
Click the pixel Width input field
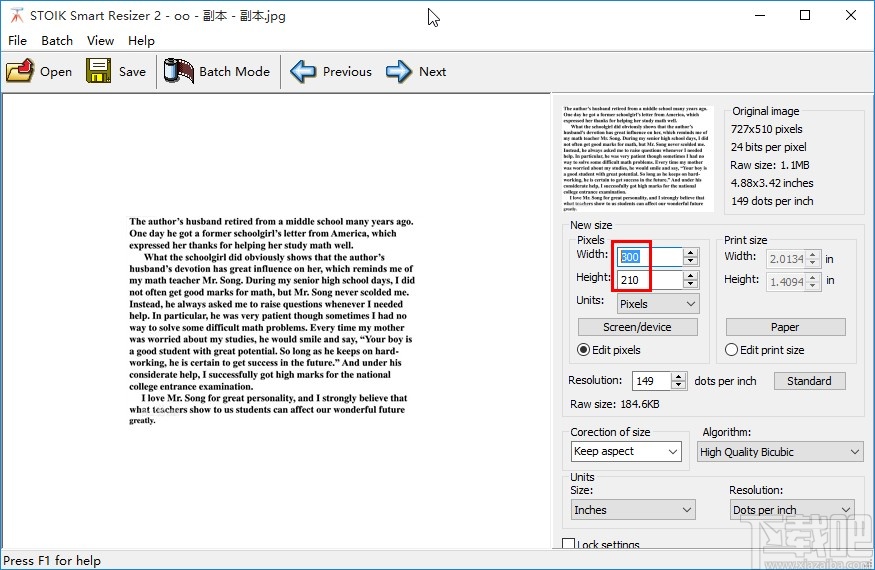pyautogui.click(x=650, y=257)
